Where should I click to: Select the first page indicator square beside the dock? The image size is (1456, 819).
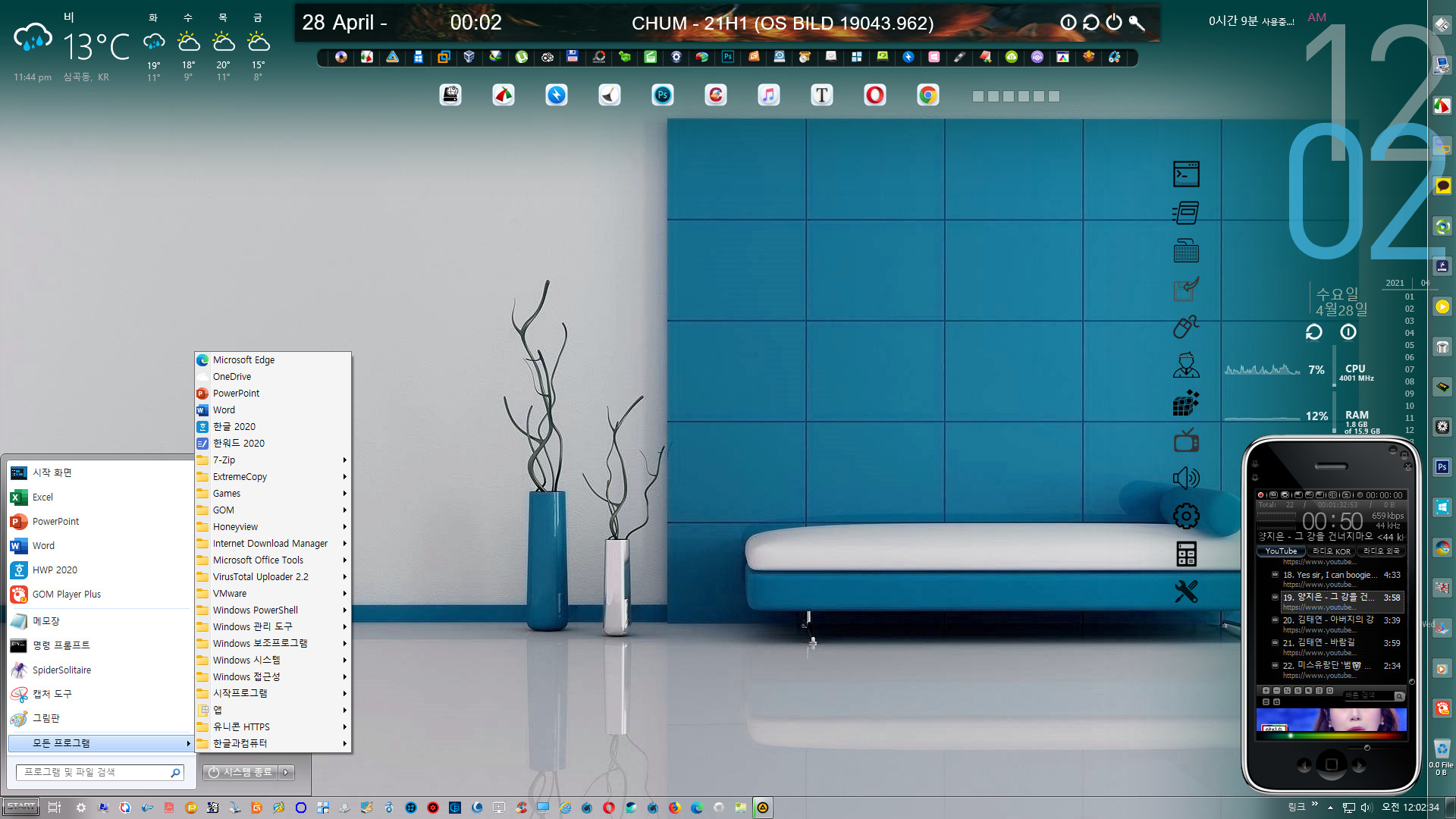tap(977, 96)
